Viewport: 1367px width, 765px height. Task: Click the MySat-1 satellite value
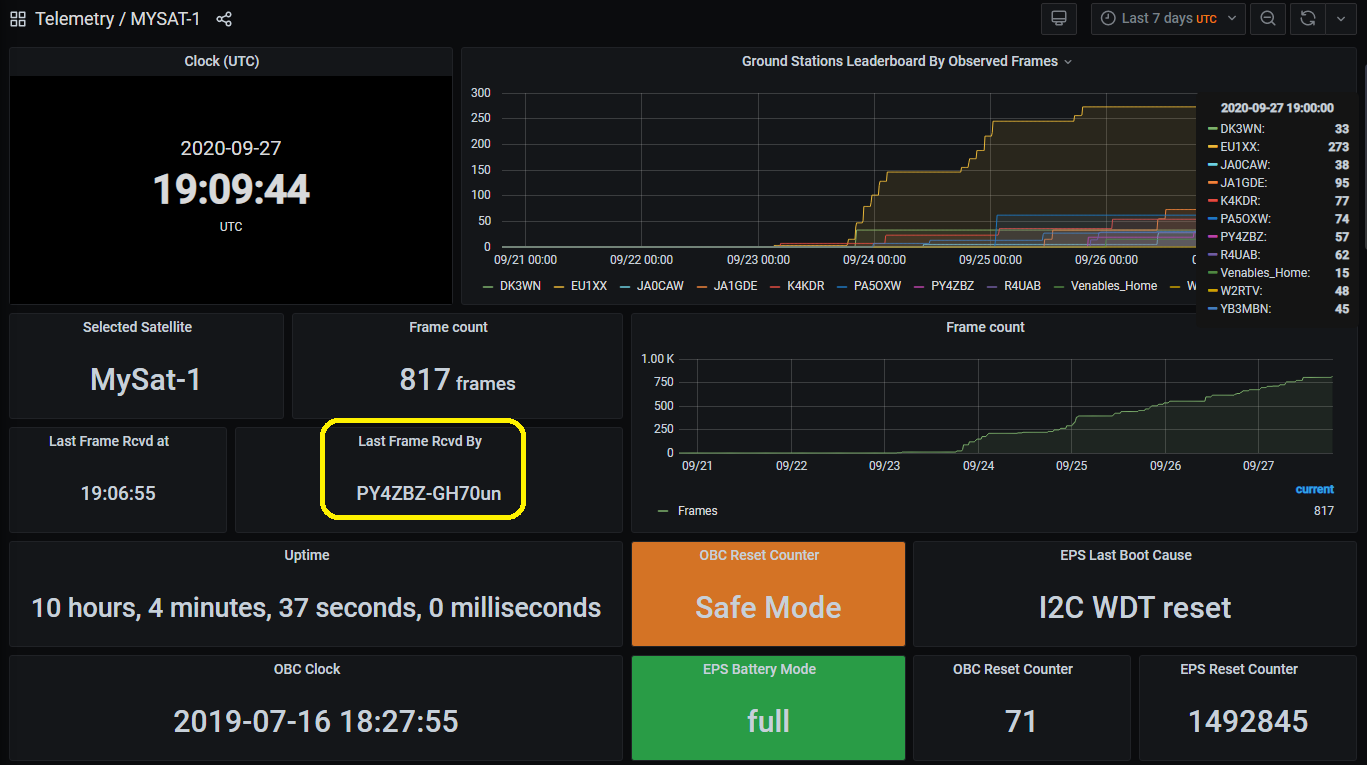146,379
